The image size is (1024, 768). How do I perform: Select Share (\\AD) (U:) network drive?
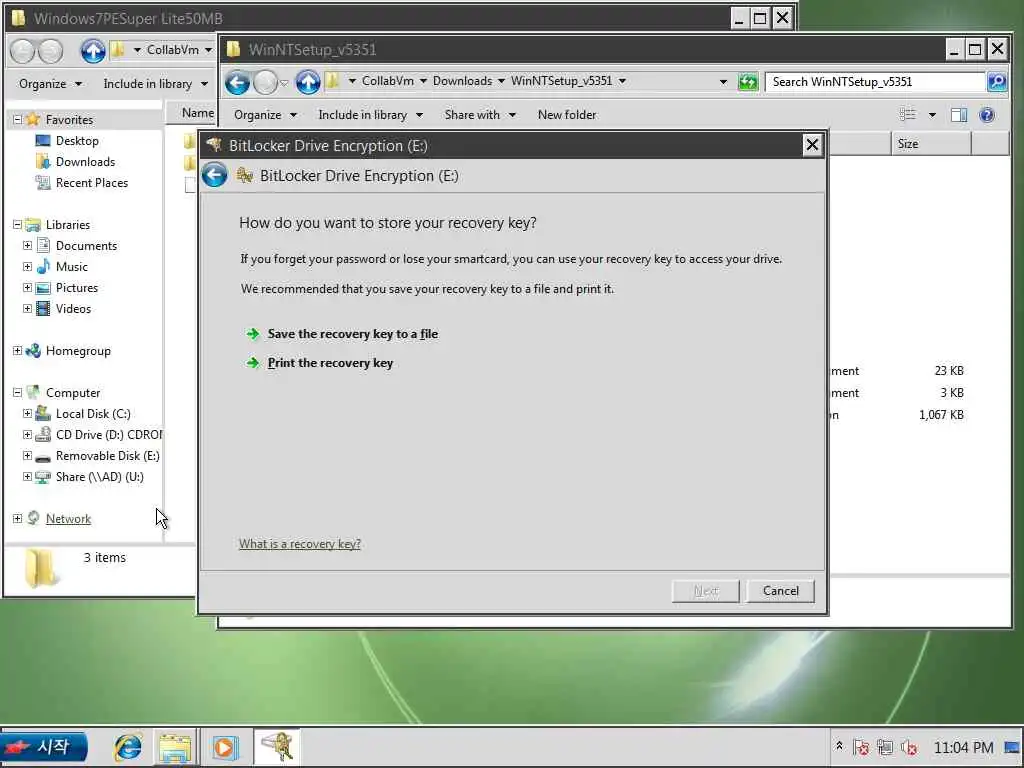[x=99, y=476]
